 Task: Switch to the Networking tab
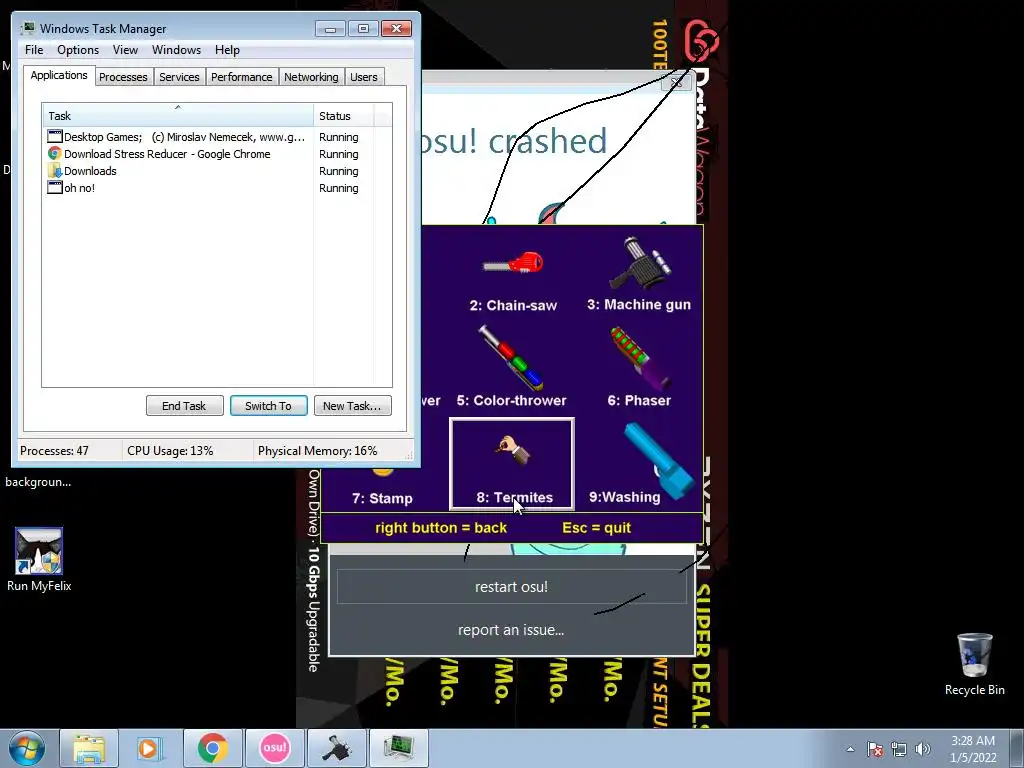(x=311, y=77)
